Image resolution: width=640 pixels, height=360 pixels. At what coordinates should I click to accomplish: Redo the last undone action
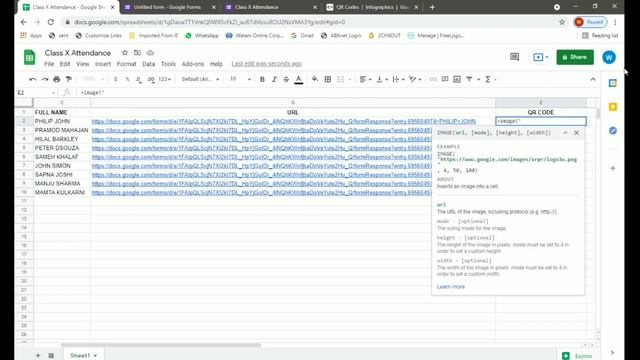[x=44, y=79]
